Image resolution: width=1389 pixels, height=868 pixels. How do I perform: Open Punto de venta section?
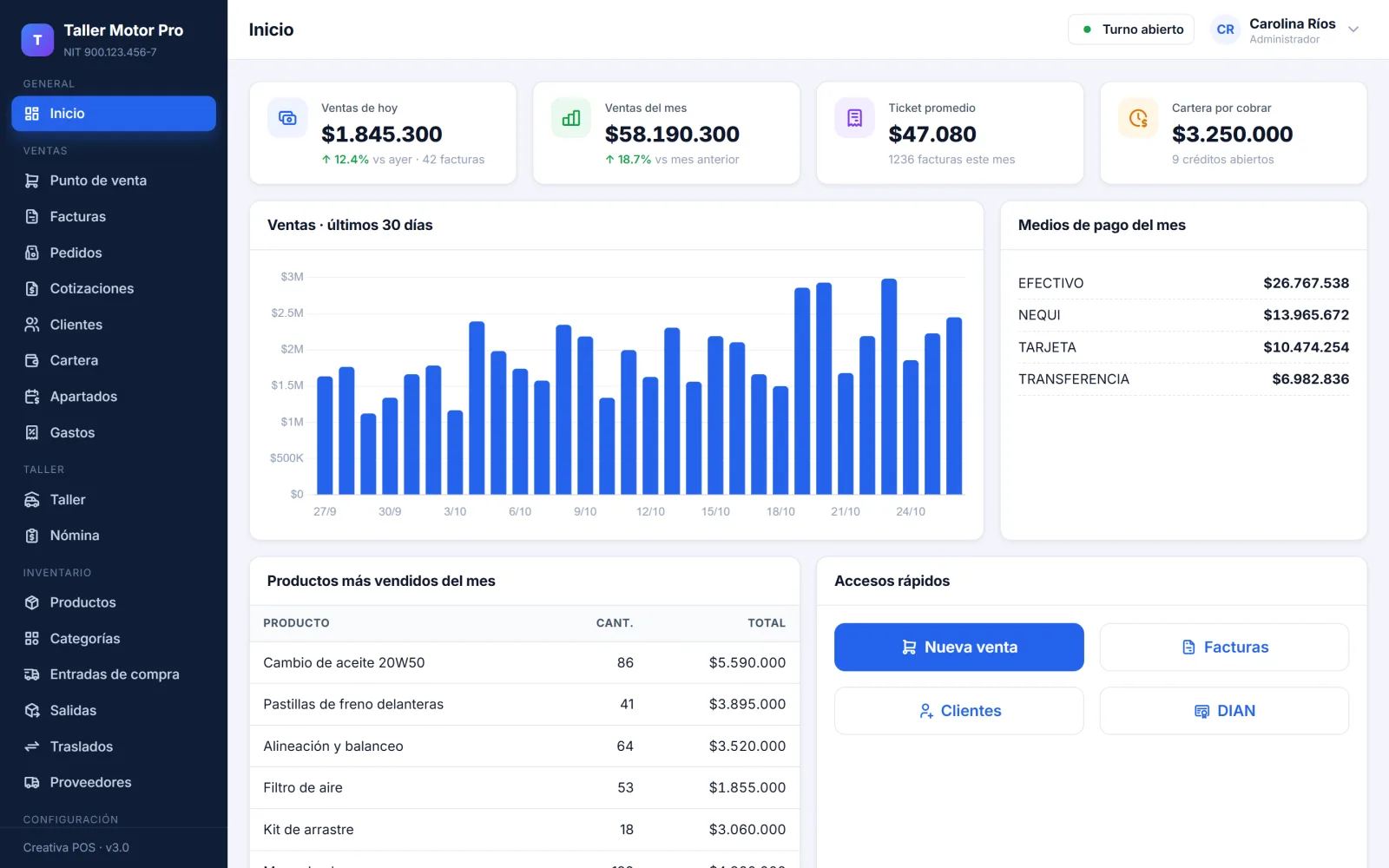click(114, 181)
